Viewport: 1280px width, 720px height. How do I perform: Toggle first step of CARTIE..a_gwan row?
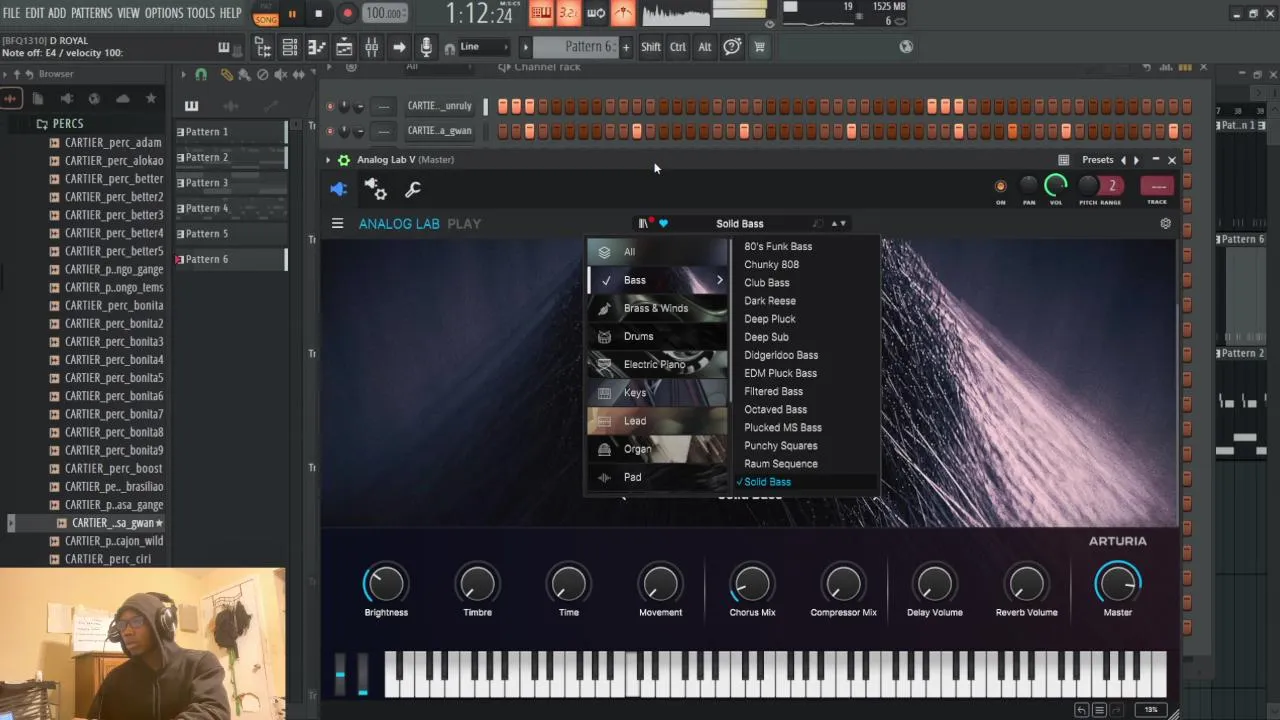(502, 131)
